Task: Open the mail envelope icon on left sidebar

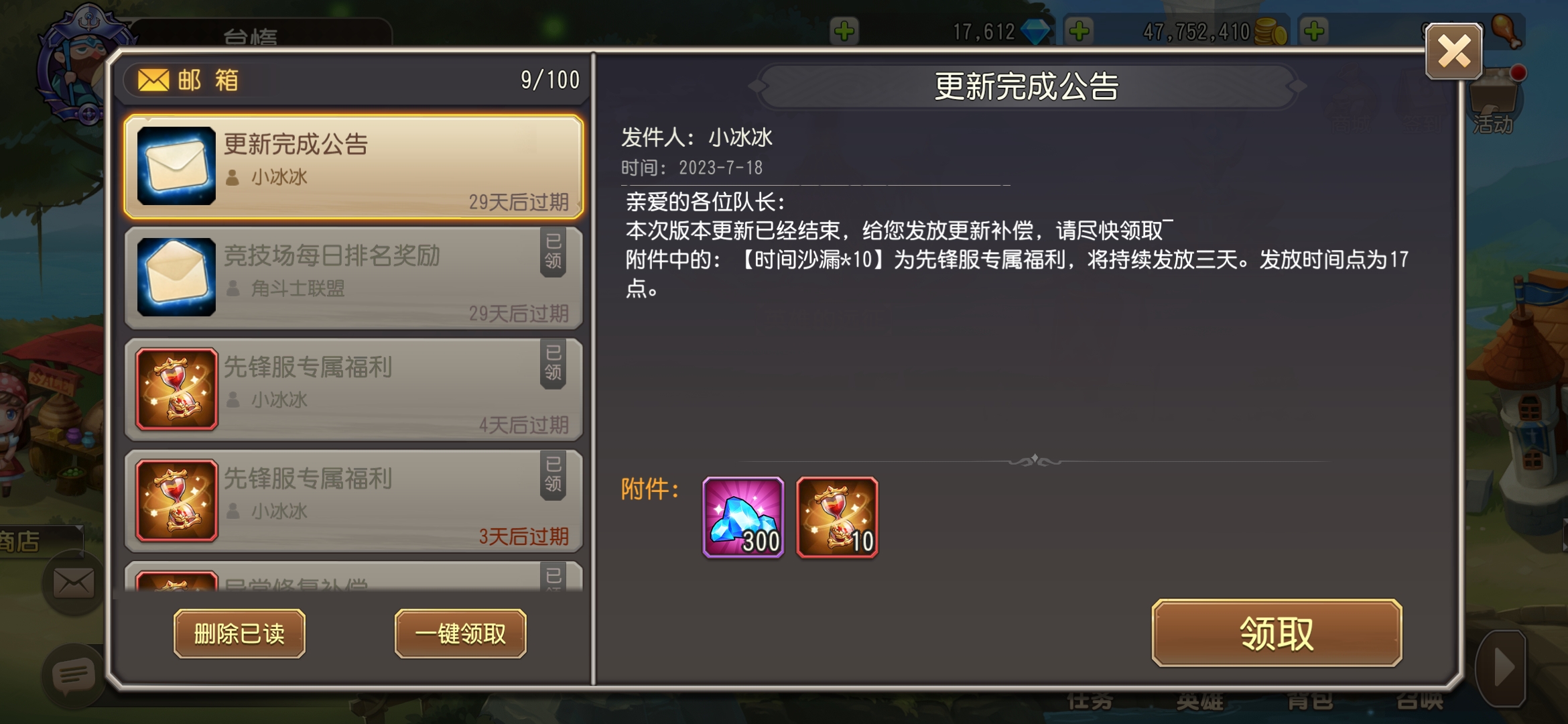Action: pyautogui.click(x=74, y=583)
